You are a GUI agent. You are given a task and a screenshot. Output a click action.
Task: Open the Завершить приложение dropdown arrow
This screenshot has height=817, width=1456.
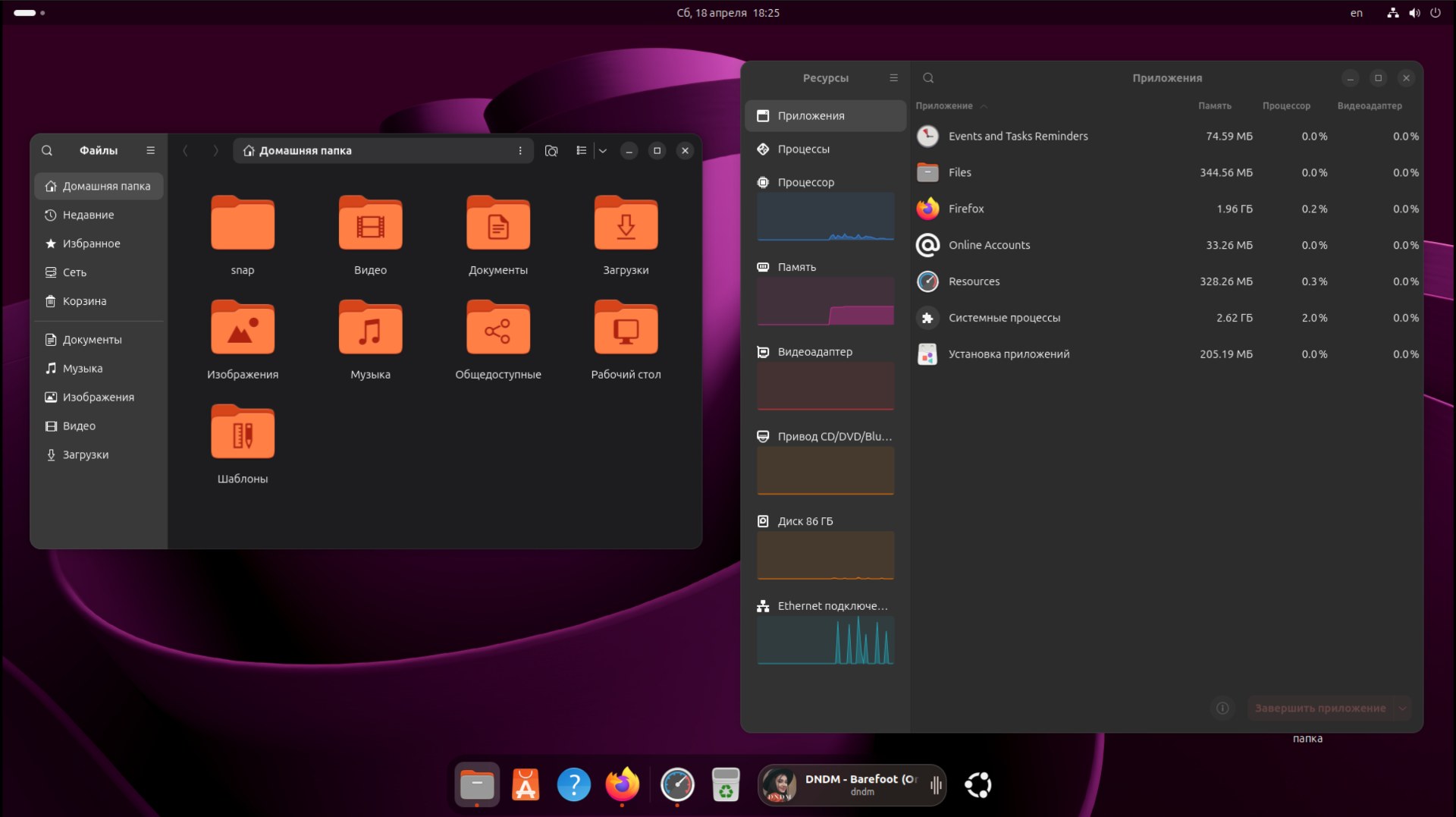(x=1404, y=708)
